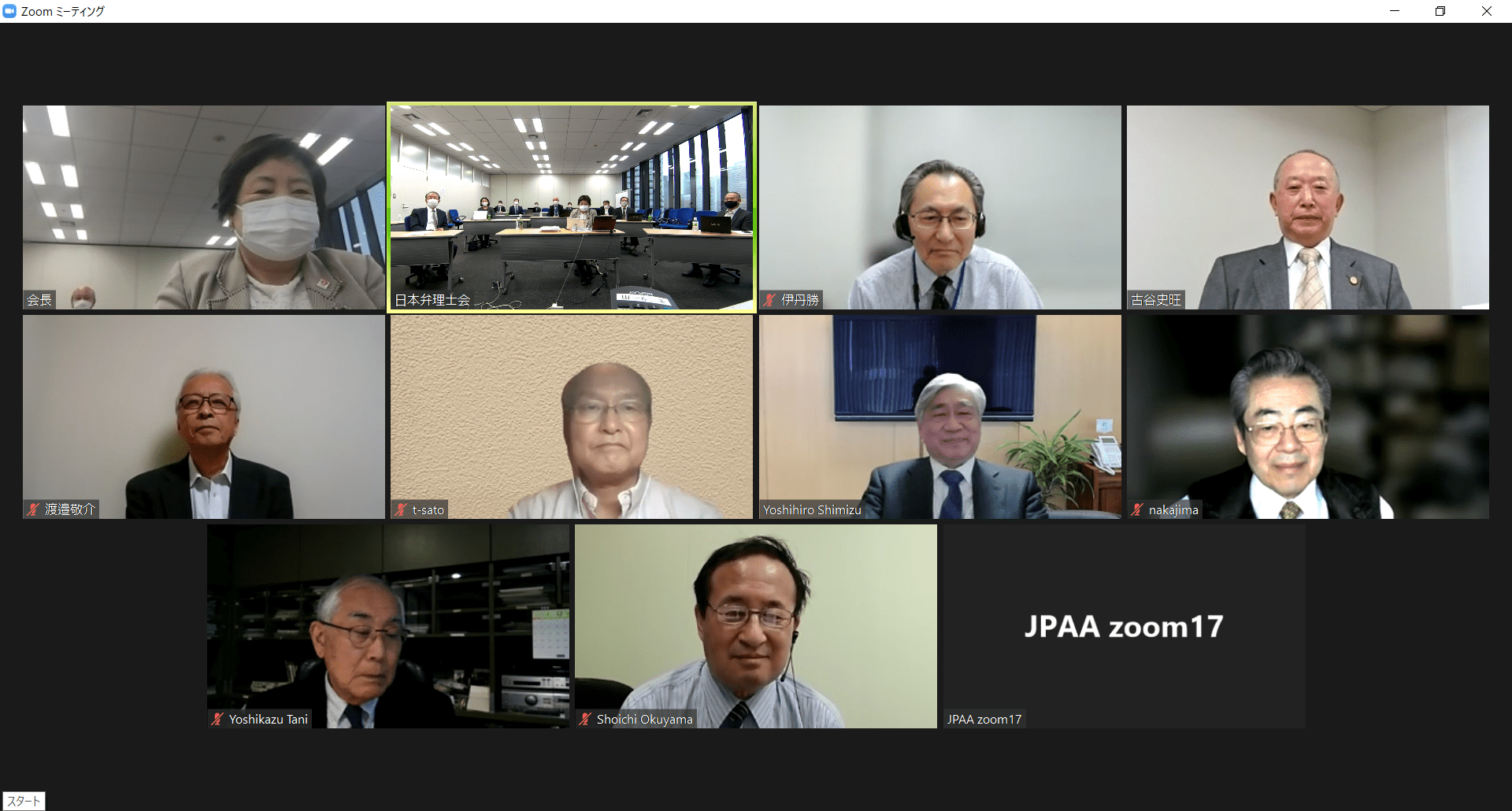The width and height of the screenshot is (1512, 811).
Task: Click the Zoom logo in title bar
Action: [9, 11]
